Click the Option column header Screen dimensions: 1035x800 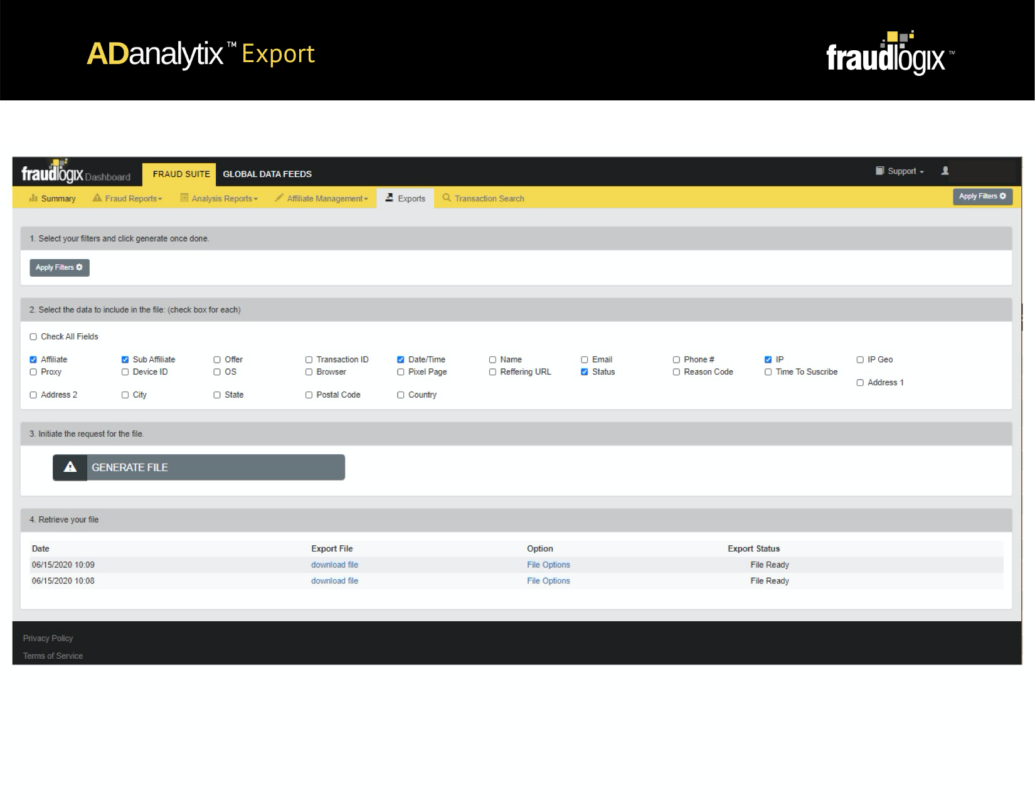540,549
